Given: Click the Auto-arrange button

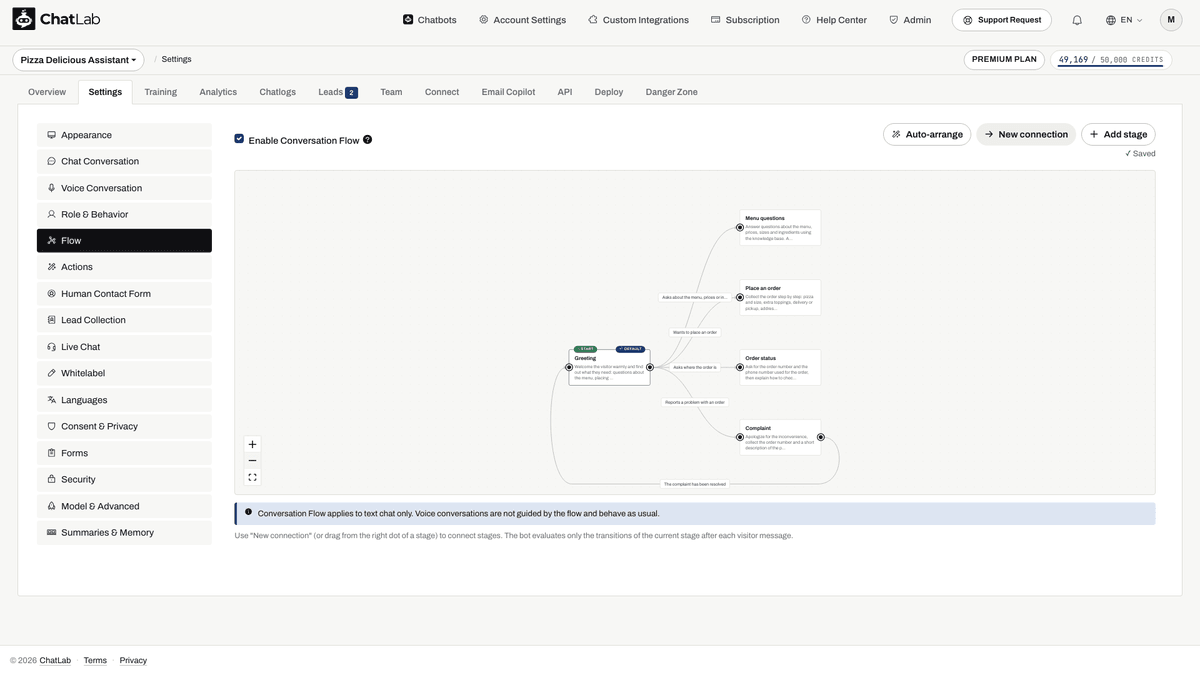Looking at the screenshot, I should 927,134.
